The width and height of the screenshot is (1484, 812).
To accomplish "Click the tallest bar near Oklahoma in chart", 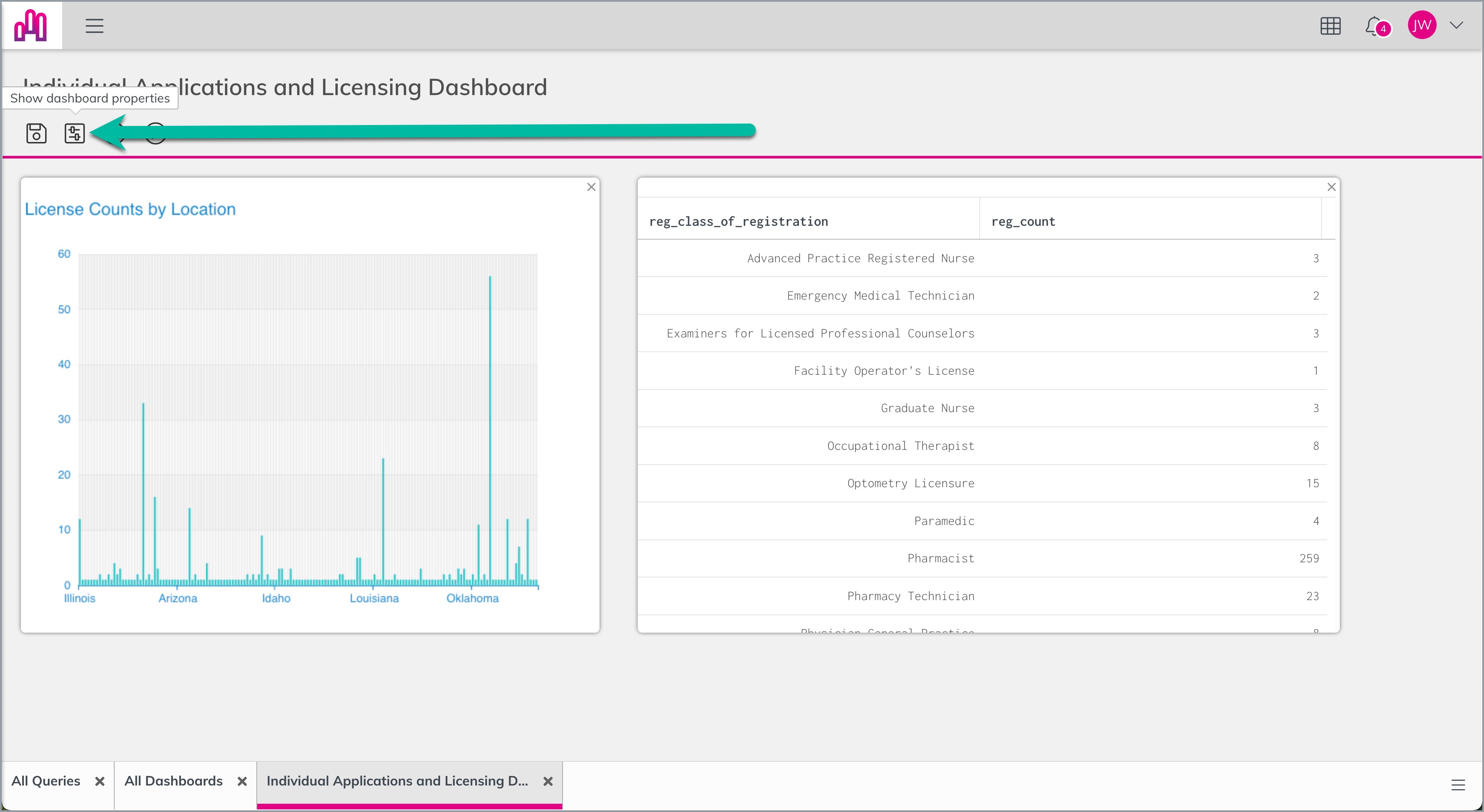I will tap(490, 430).
